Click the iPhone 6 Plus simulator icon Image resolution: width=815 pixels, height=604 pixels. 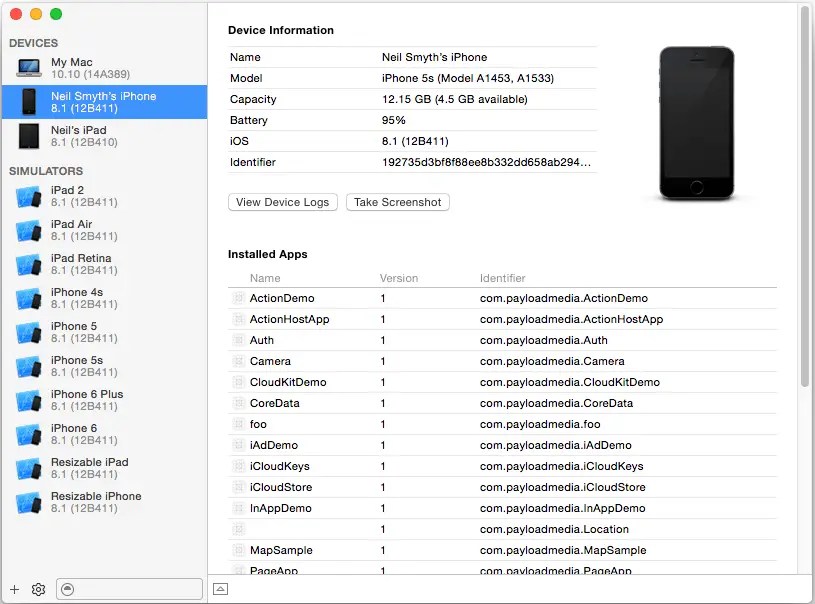pyautogui.click(x=26, y=399)
